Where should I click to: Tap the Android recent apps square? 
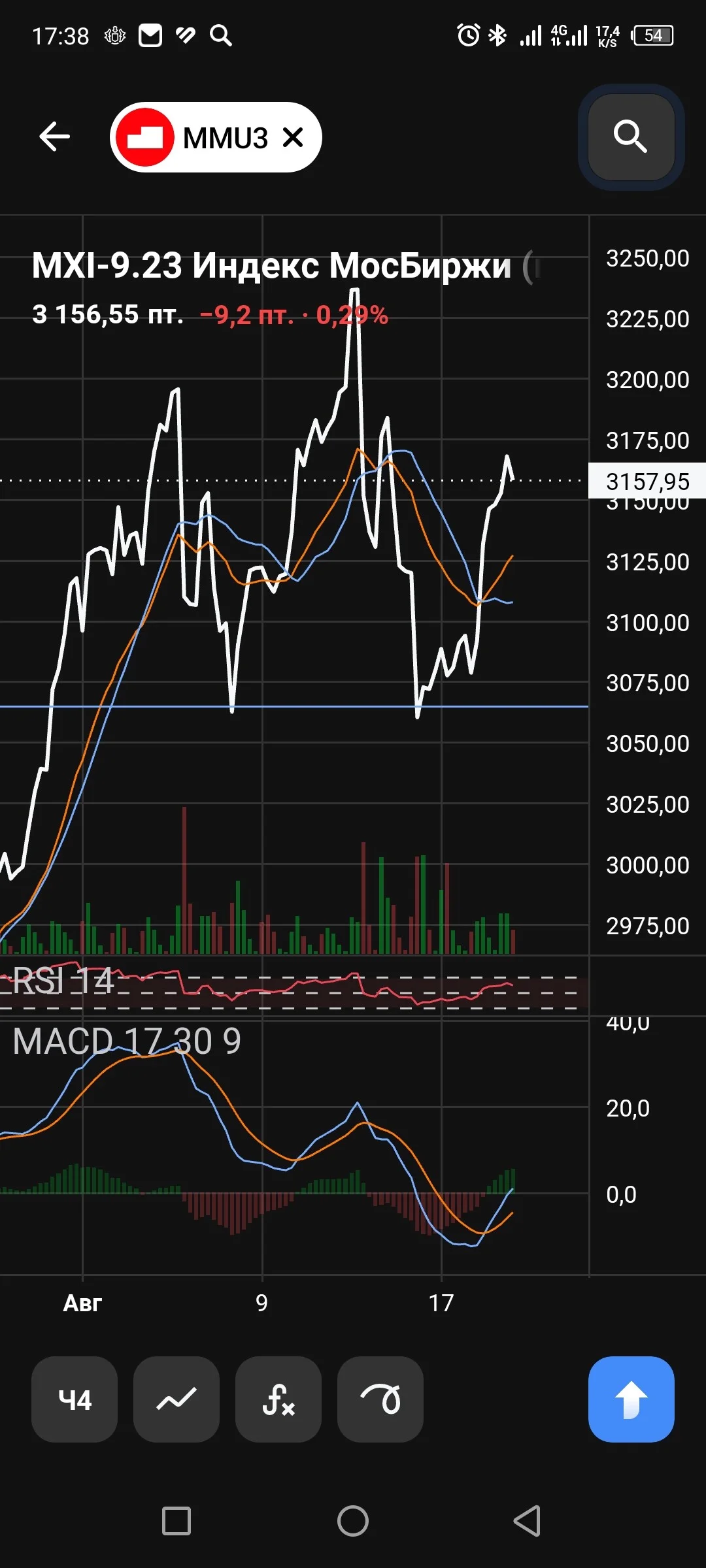click(176, 1521)
